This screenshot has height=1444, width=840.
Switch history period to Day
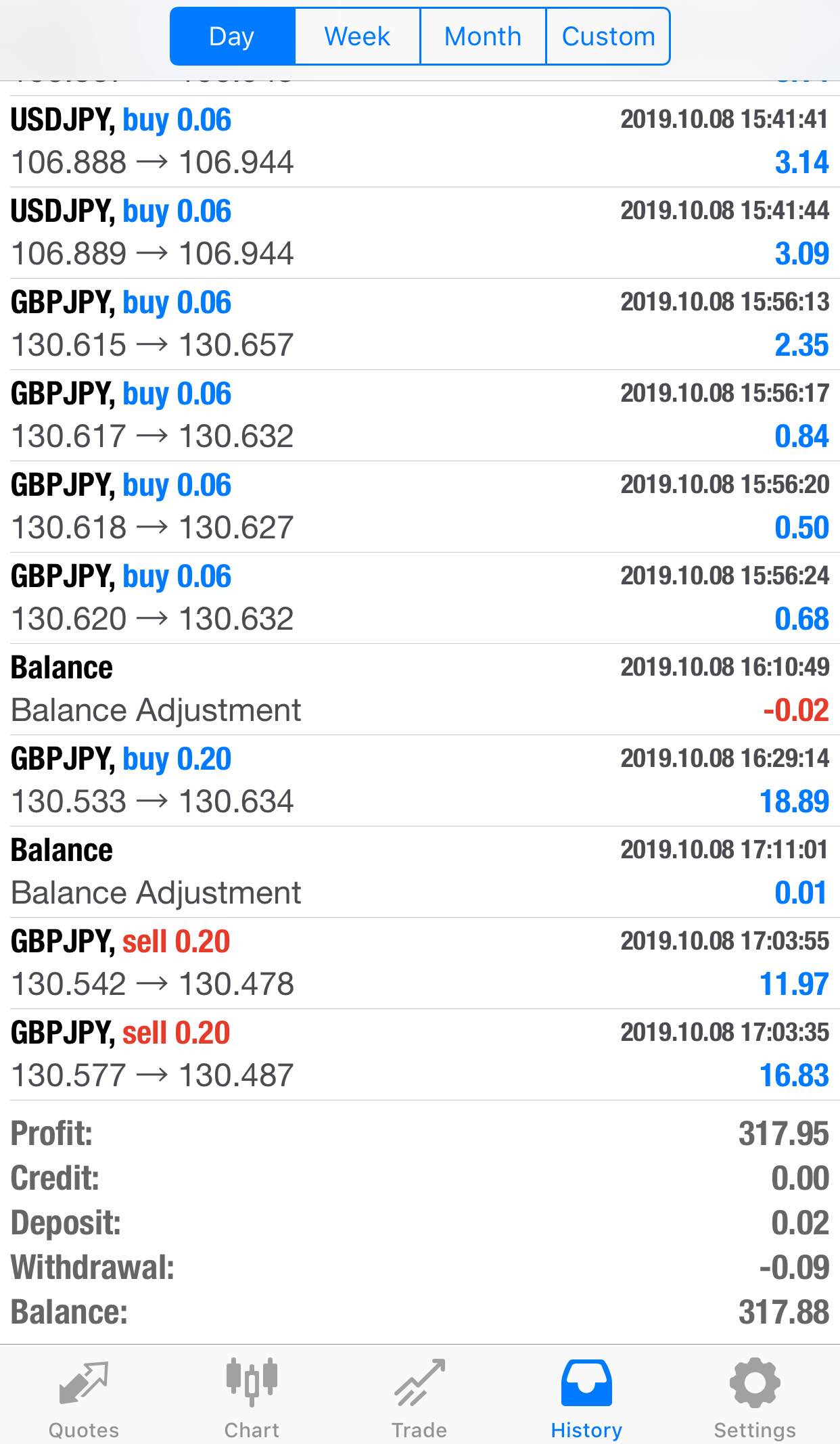(232, 37)
